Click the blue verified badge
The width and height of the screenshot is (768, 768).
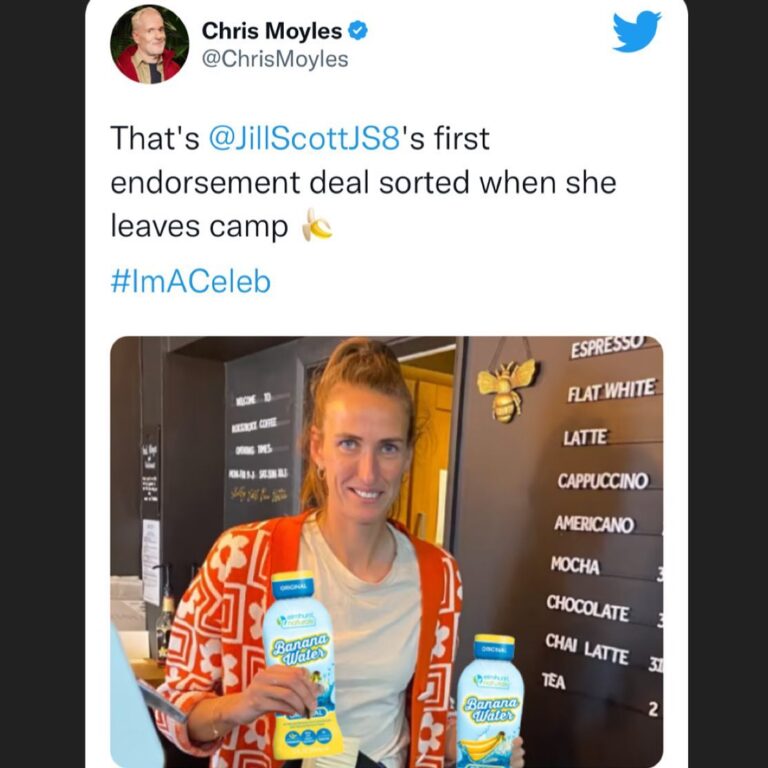click(x=358, y=31)
